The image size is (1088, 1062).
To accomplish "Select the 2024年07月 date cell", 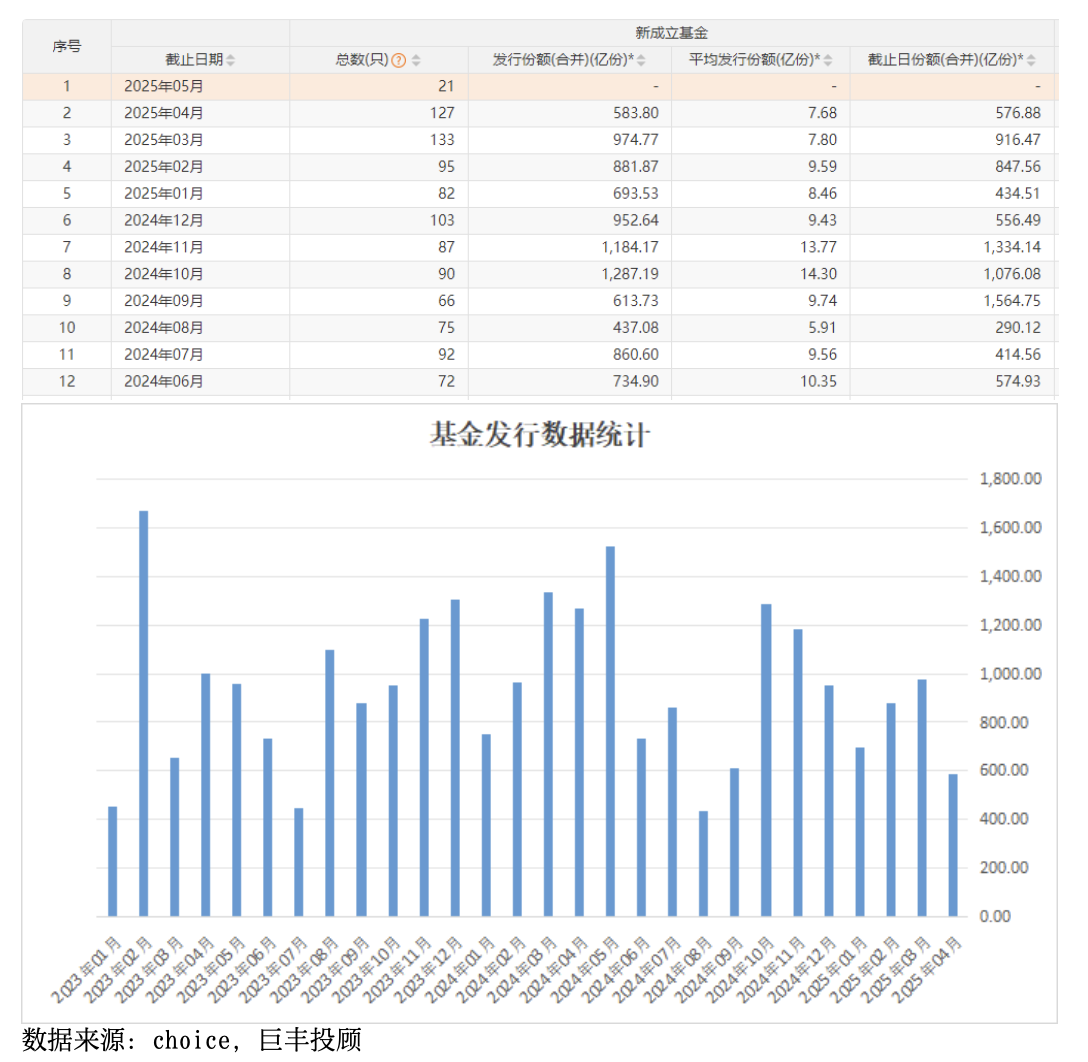I will 164,354.
